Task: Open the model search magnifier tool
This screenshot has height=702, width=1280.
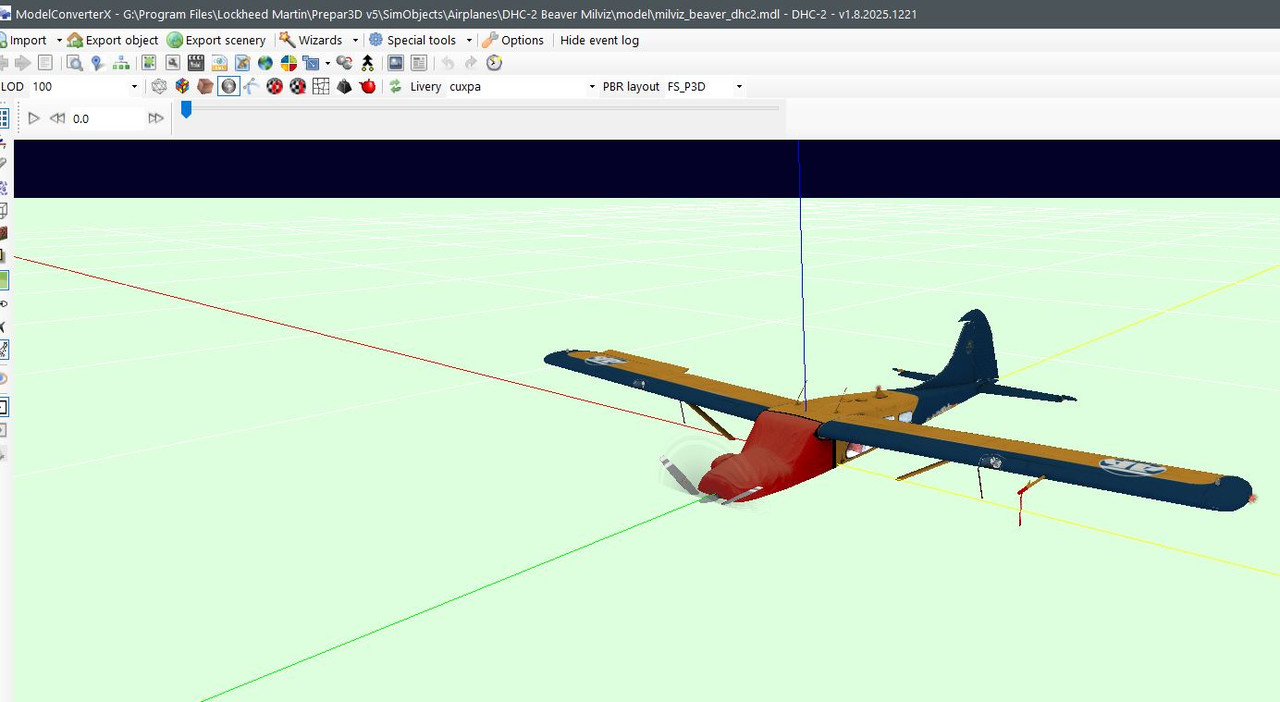Action: click(74, 63)
